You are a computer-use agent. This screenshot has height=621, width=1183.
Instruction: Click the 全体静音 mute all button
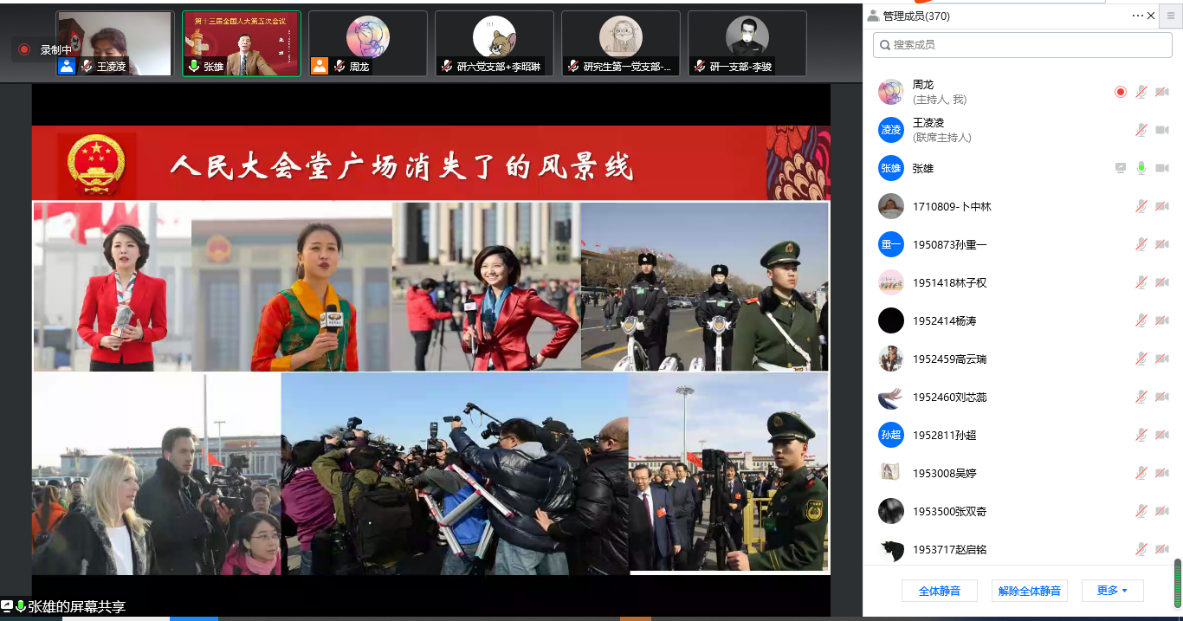click(x=939, y=591)
